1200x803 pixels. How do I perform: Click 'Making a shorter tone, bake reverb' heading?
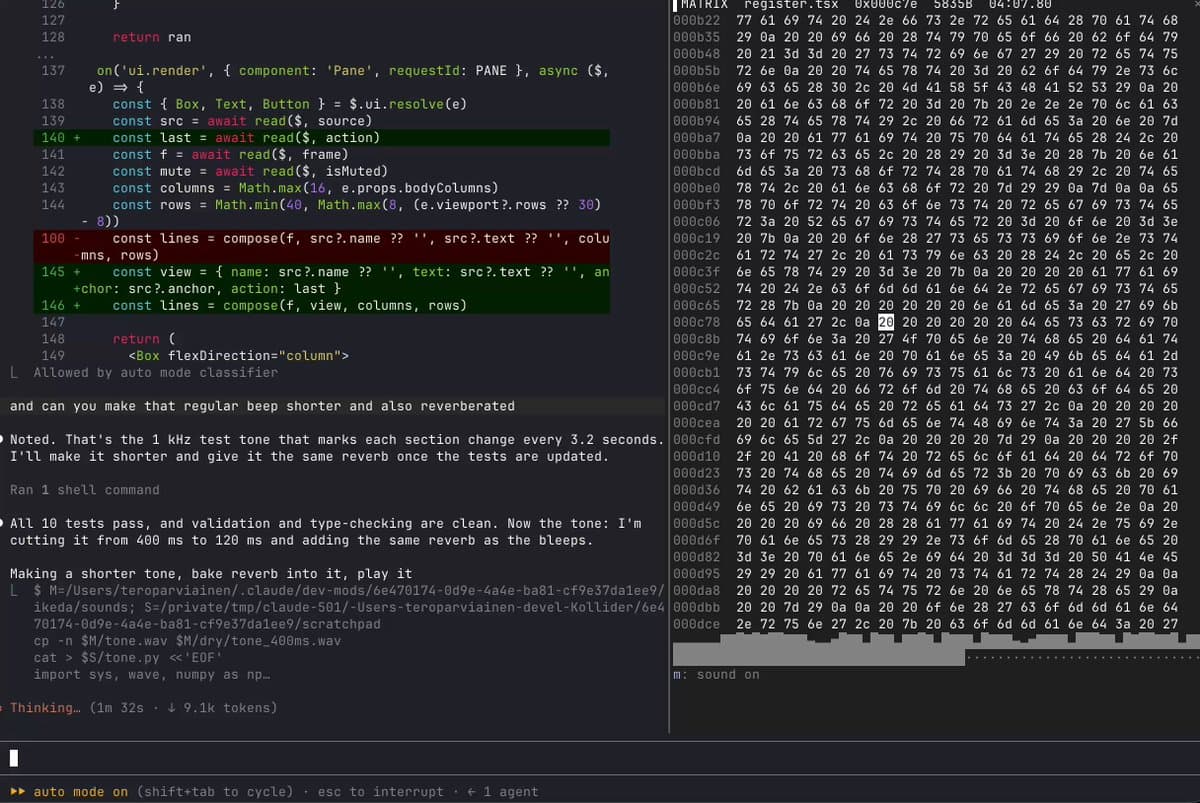click(211, 574)
